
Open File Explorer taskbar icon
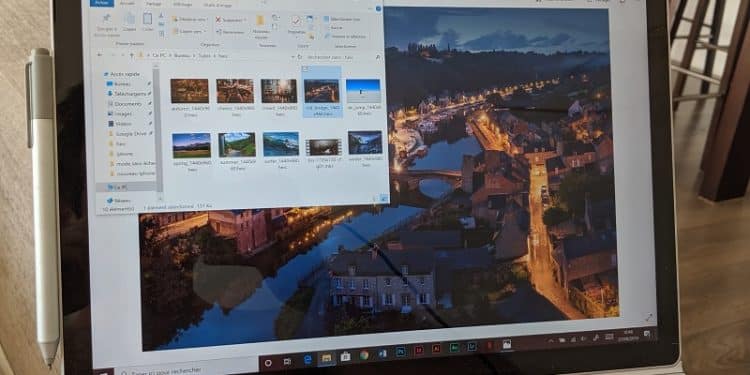(x=327, y=358)
